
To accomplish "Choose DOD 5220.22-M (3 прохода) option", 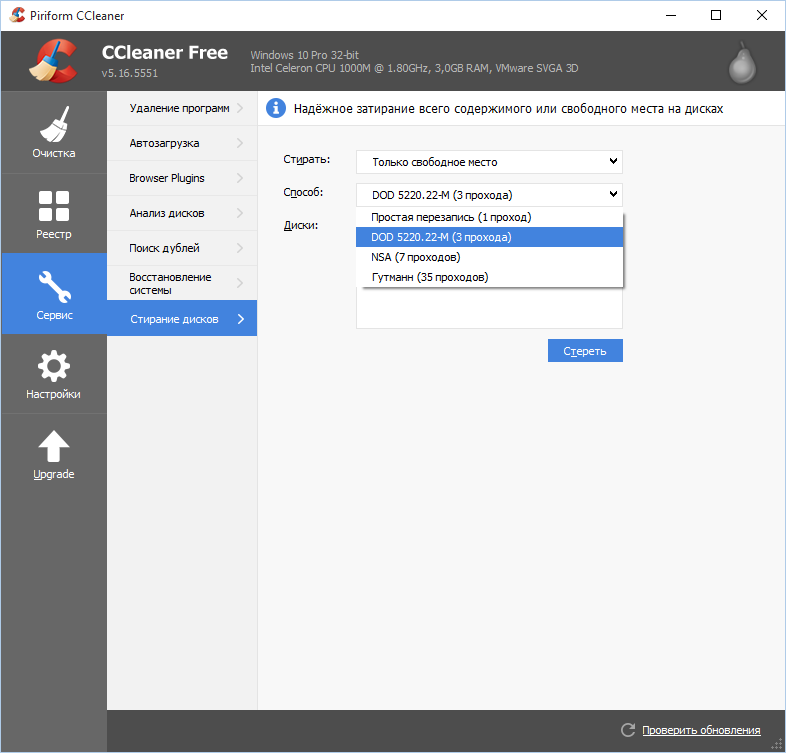I will click(489, 237).
